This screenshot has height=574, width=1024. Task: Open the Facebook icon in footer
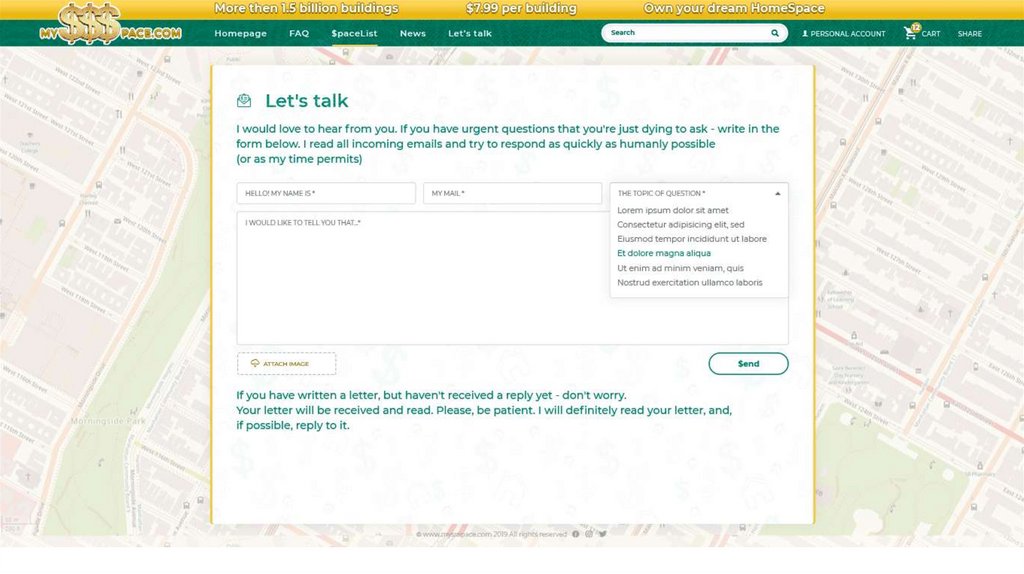coord(576,534)
